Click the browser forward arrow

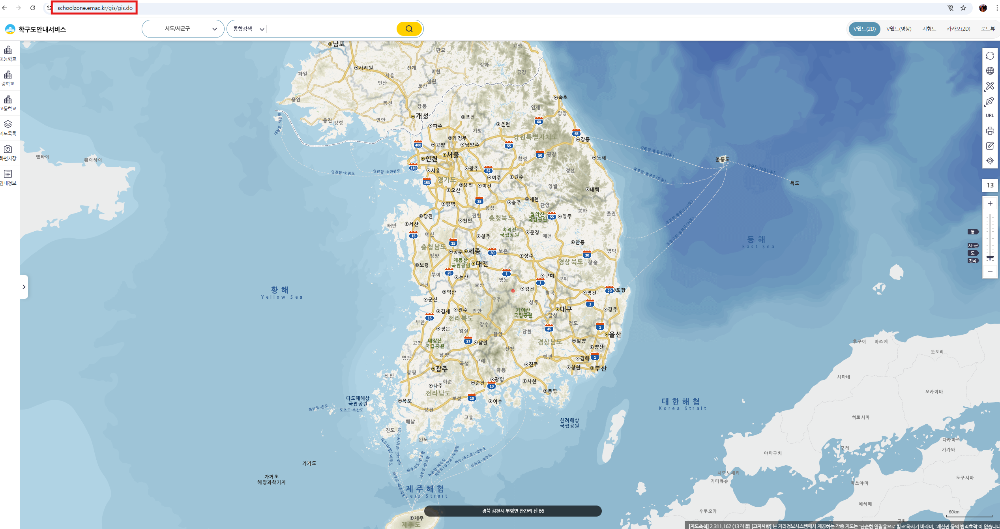click(x=19, y=8)
